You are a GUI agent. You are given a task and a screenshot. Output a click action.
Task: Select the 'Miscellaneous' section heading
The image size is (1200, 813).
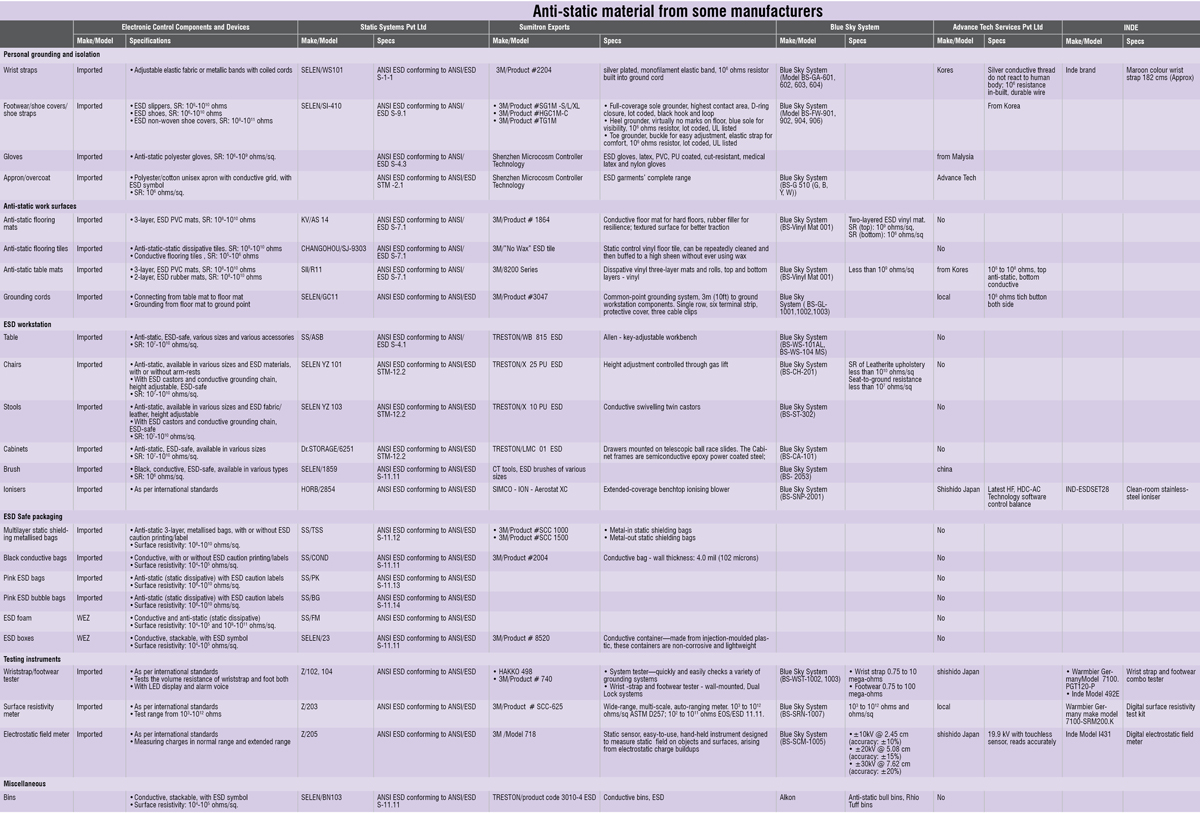24,784
